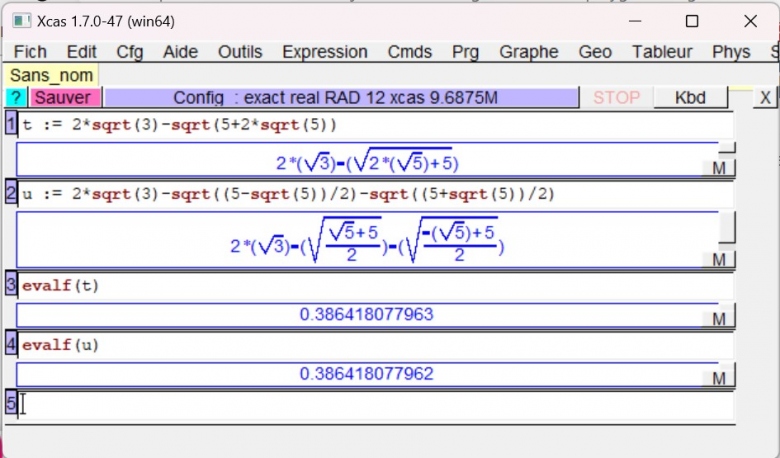The image size is (780, 458).
Task: Expand the Cmds menu
Action: point(410,52)
